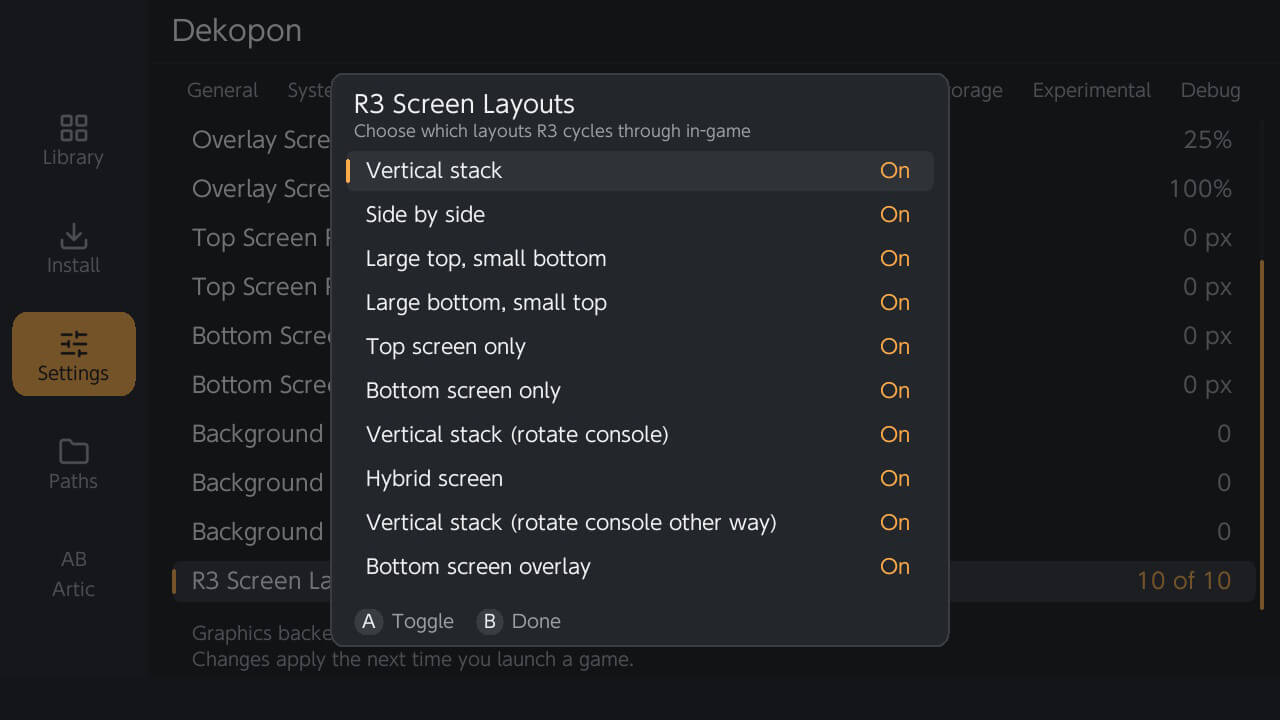Image resolution: width=1280 pixels, height=720 pixels.
Task: Open the Install download icon
Action: (x=73, y=236)
